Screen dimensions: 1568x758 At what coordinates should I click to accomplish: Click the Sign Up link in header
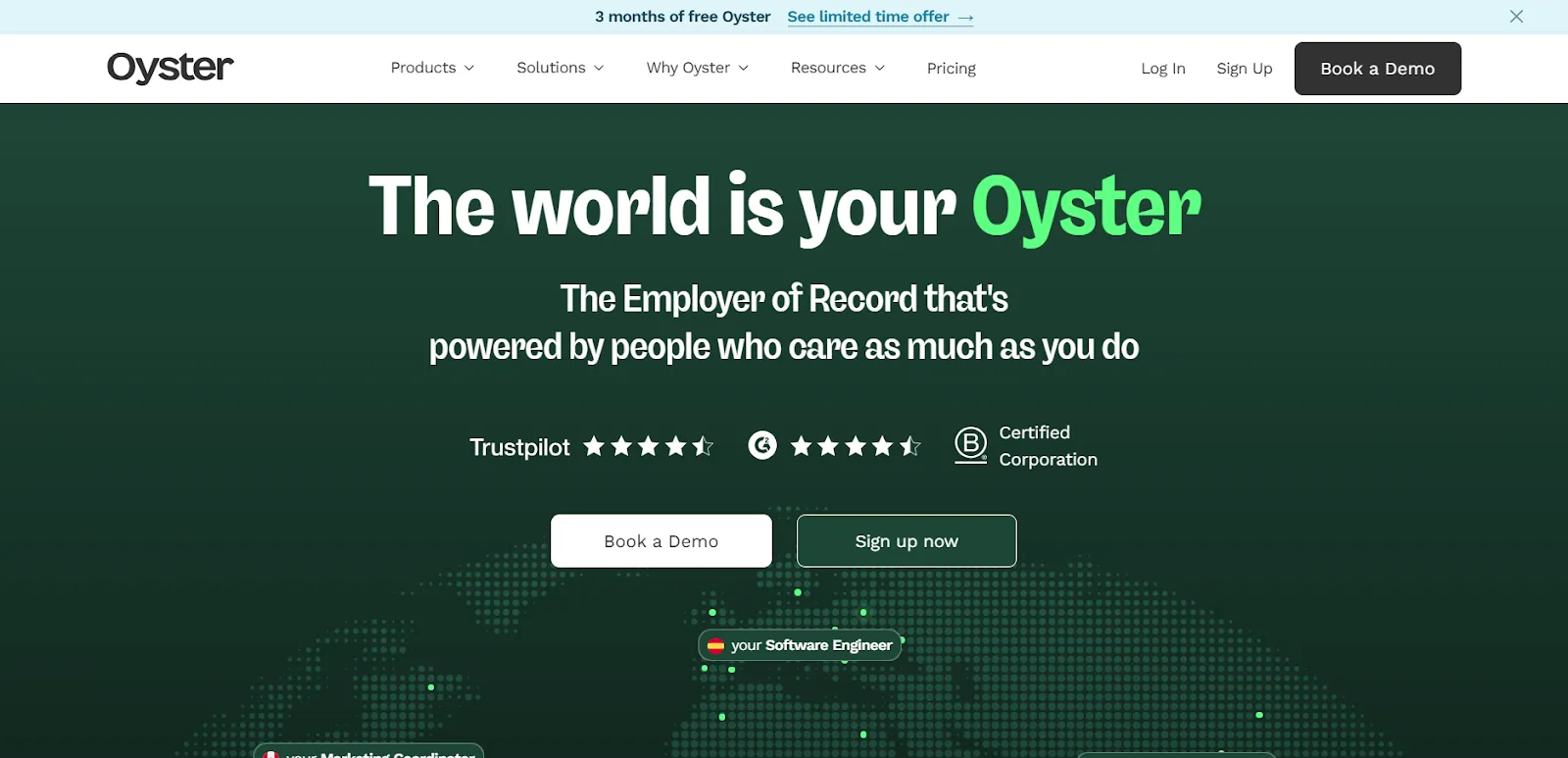(x=1245, y=68)
